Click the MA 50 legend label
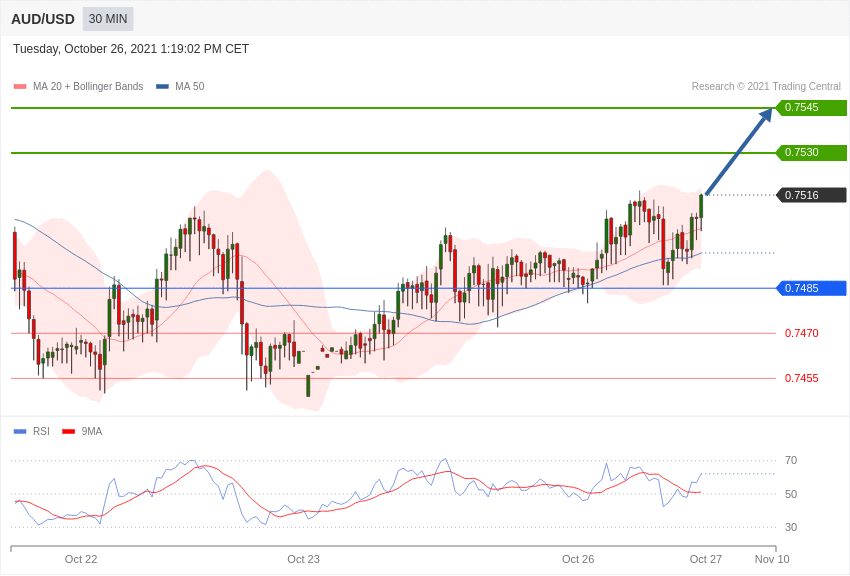This screenshot has height=576, width=850. tap(190, 86)
